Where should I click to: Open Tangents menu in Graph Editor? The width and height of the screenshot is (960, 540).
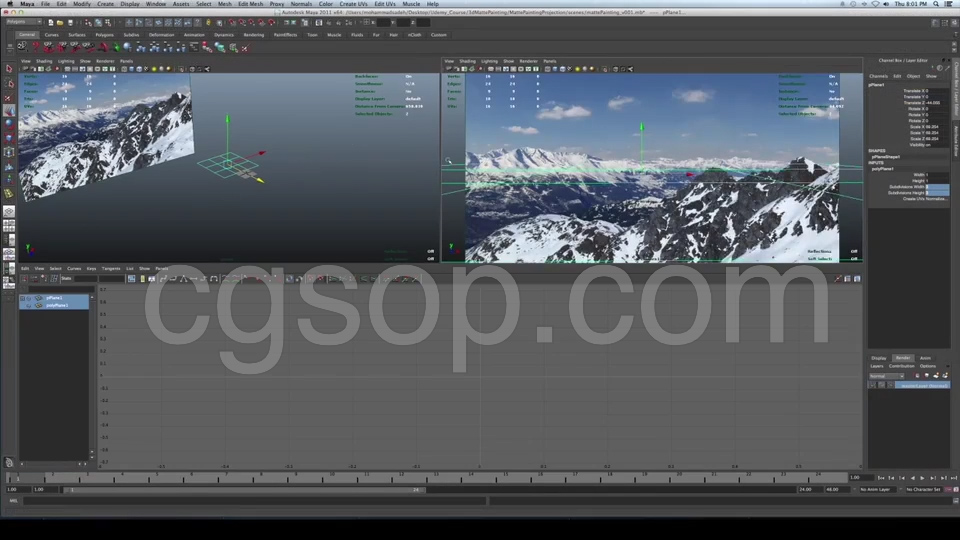pos(111,268)
